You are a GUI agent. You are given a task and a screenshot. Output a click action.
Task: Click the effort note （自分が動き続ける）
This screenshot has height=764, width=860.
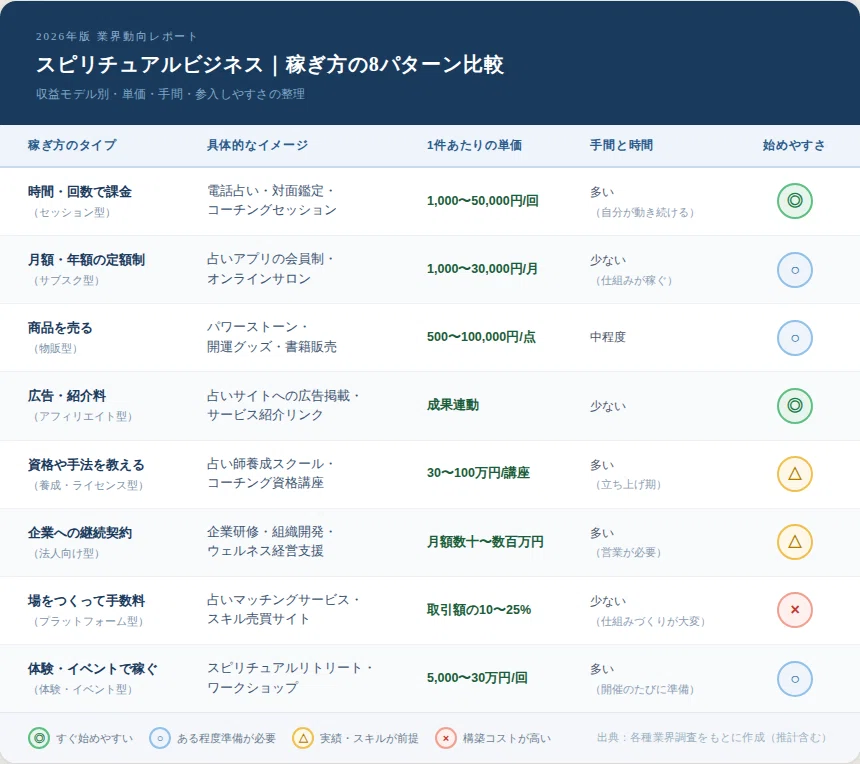click(644, 213)
